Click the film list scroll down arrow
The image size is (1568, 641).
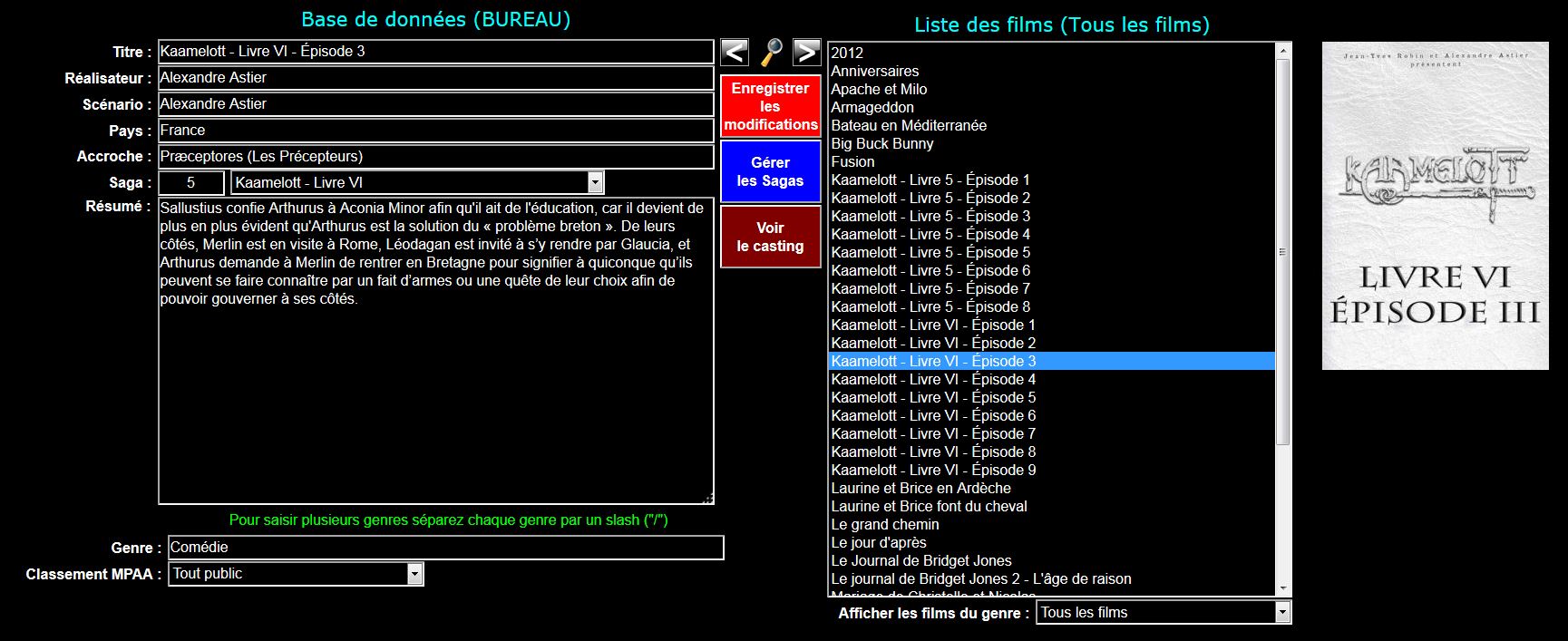click(x=1283, y=588)
